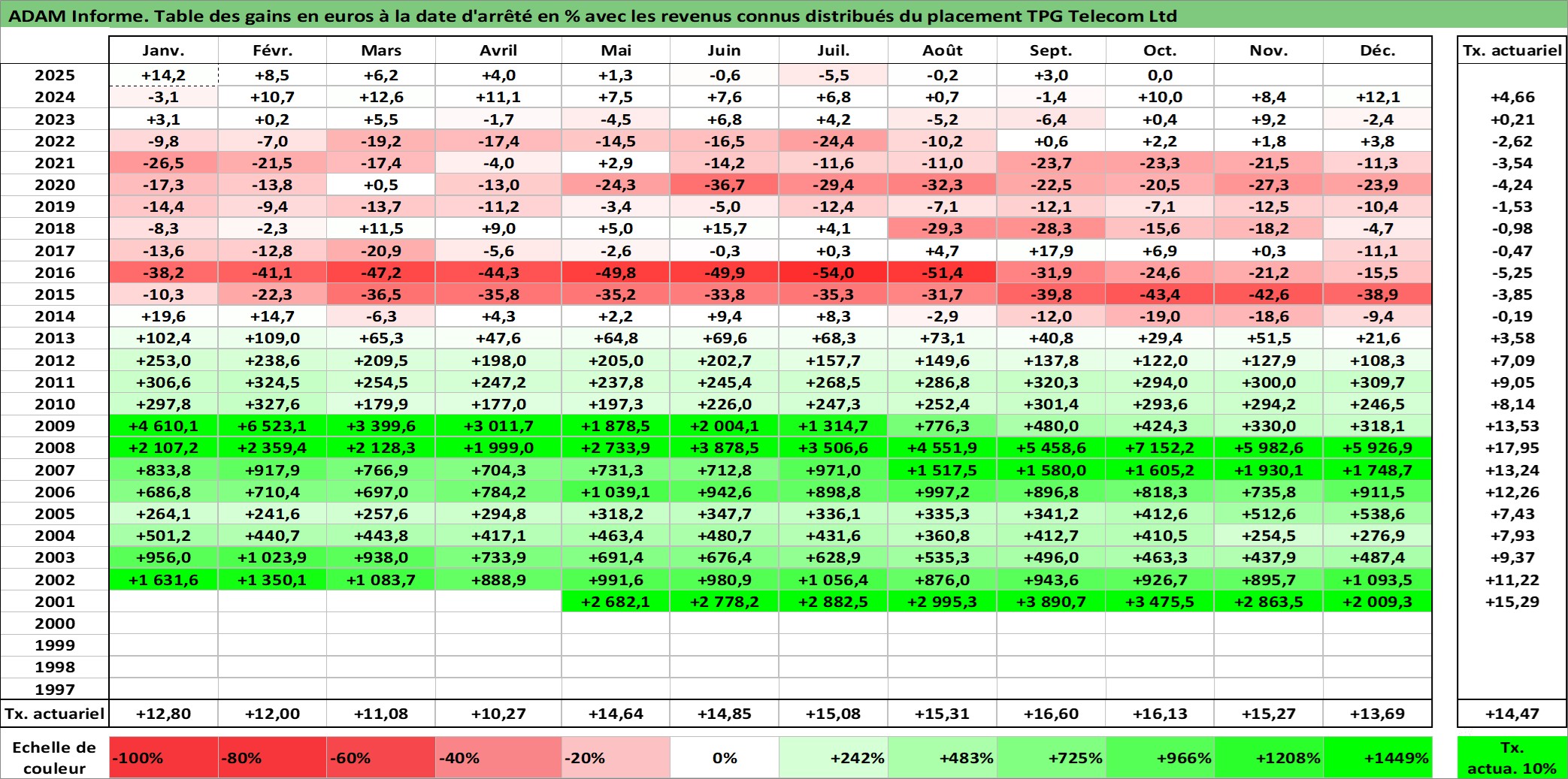Select the +1449% bright green swatch
The width and height of the screenshot is (1568, 779).
(x=1377, y=757)
